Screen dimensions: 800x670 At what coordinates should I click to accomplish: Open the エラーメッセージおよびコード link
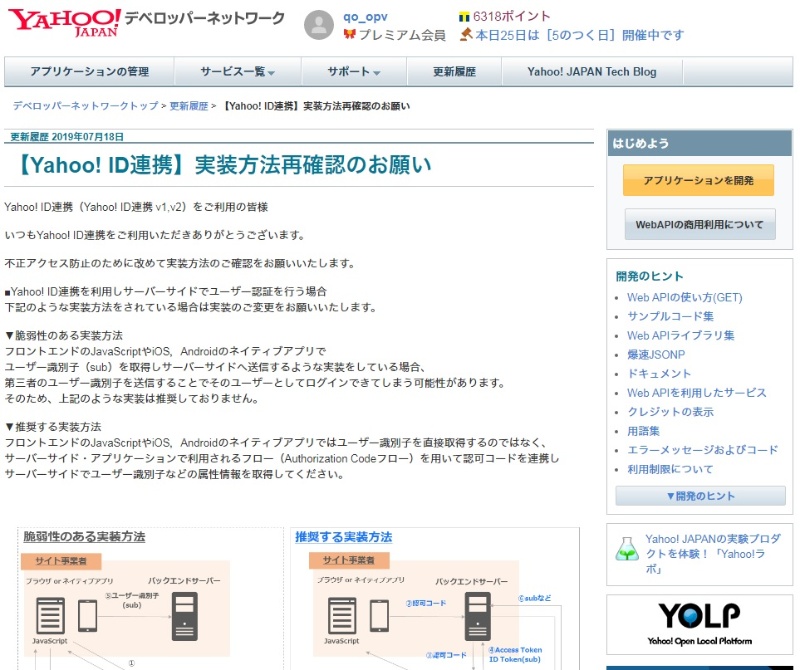(702, 450)
